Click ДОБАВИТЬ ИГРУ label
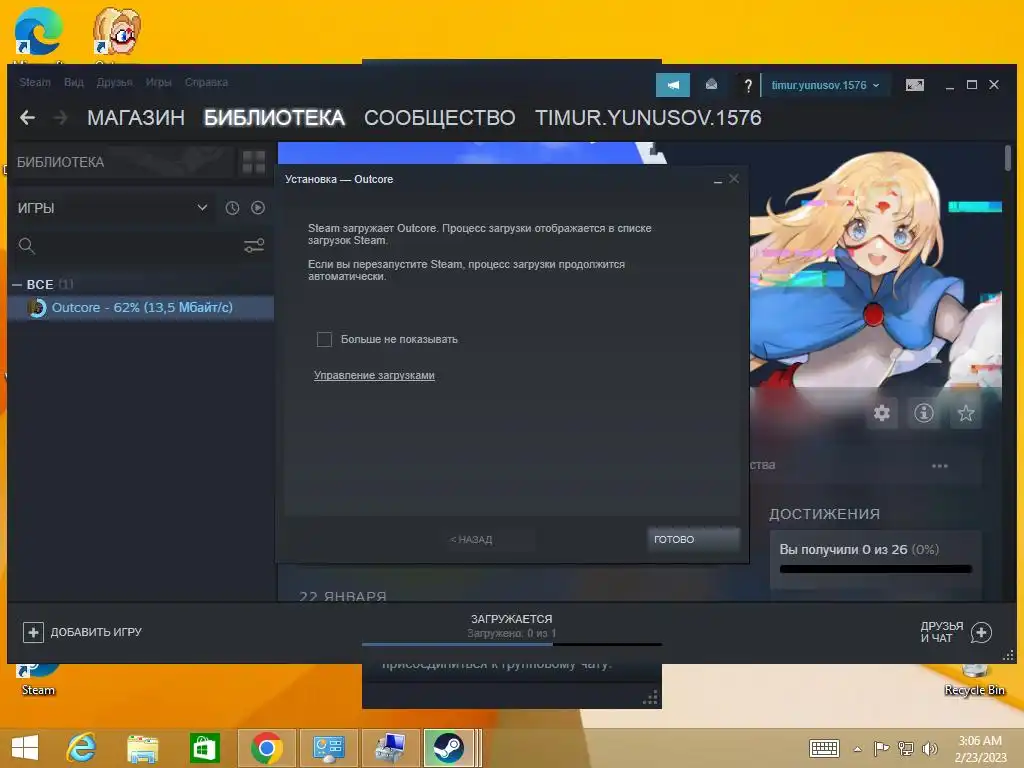1024x768 pixels. (x=96, y=632)
